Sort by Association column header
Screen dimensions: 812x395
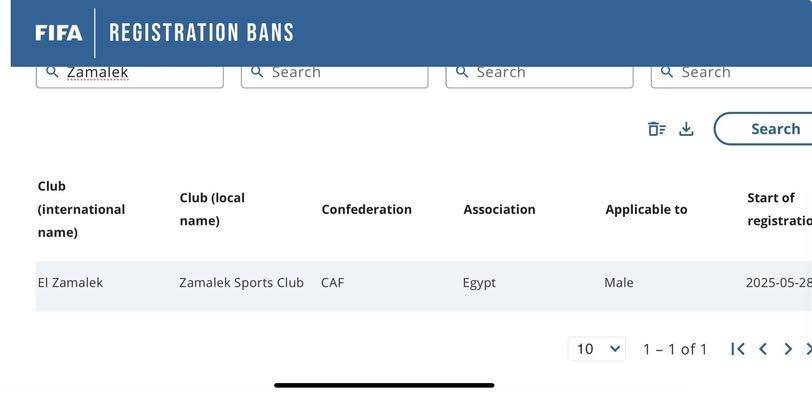(499, 210)
